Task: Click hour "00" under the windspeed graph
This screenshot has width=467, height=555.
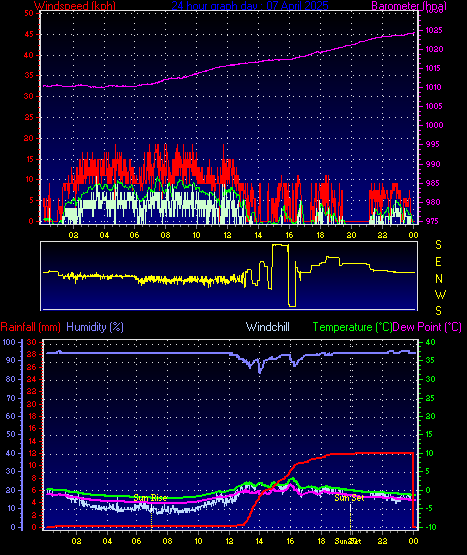Action: [413, 235]
